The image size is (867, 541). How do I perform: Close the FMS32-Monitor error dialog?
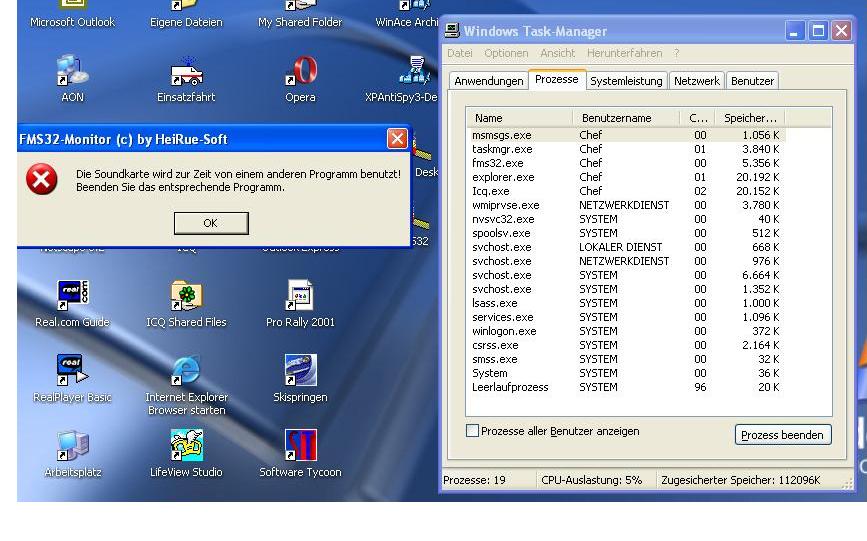tap(396, 140)
